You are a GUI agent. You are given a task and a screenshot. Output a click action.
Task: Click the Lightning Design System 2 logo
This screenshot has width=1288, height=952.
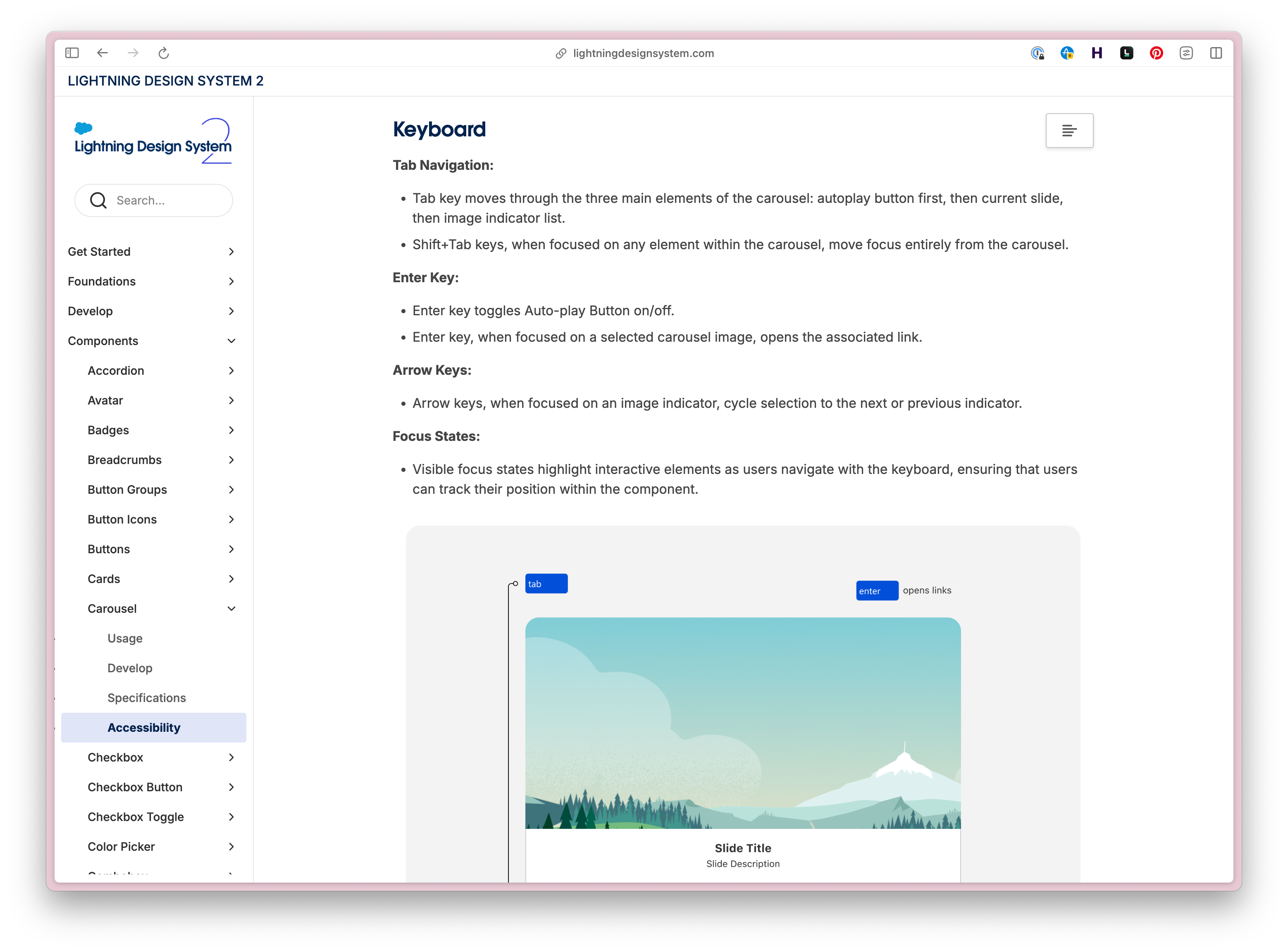tap(153, 142)
